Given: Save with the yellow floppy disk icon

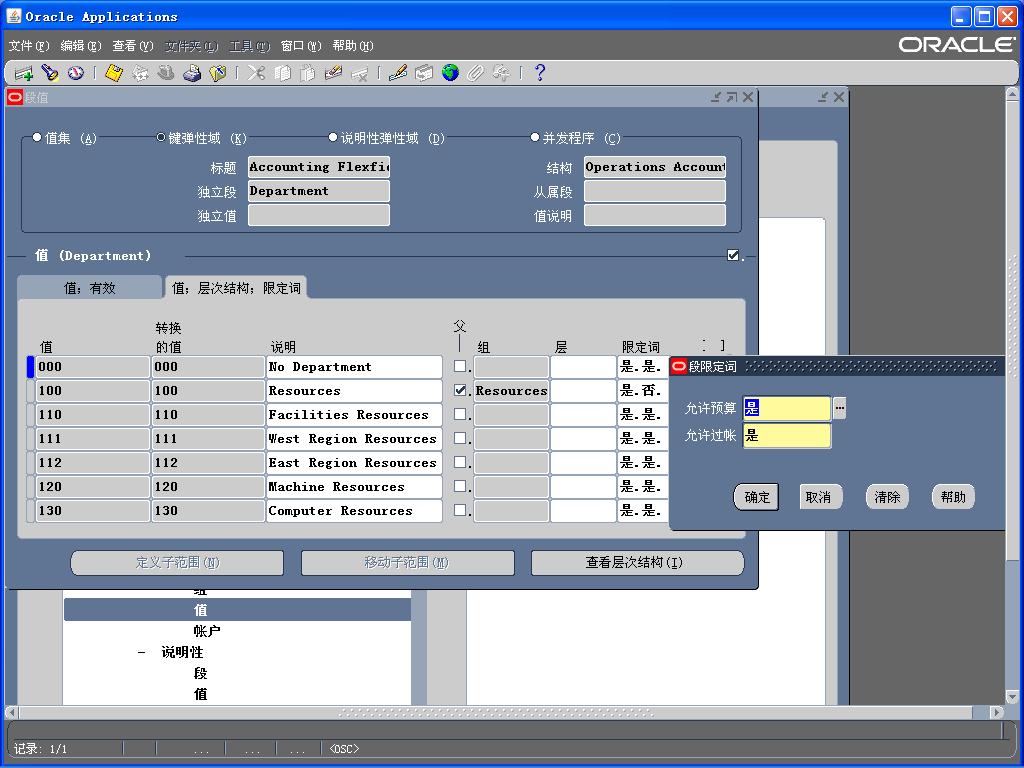Looking at the screenshot, I should pyautogui.click(x=114, y=72).
